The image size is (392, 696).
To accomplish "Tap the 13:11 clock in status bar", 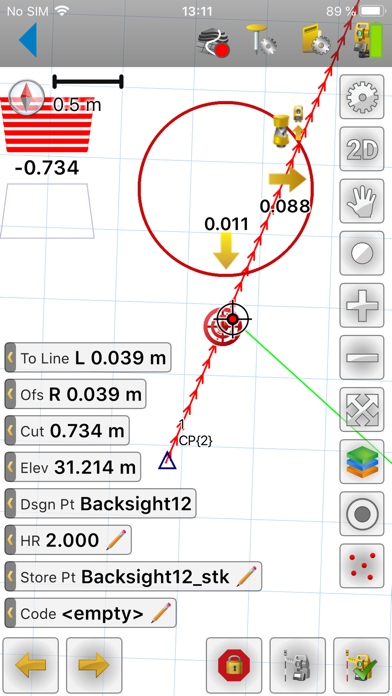I will (197, 11).
